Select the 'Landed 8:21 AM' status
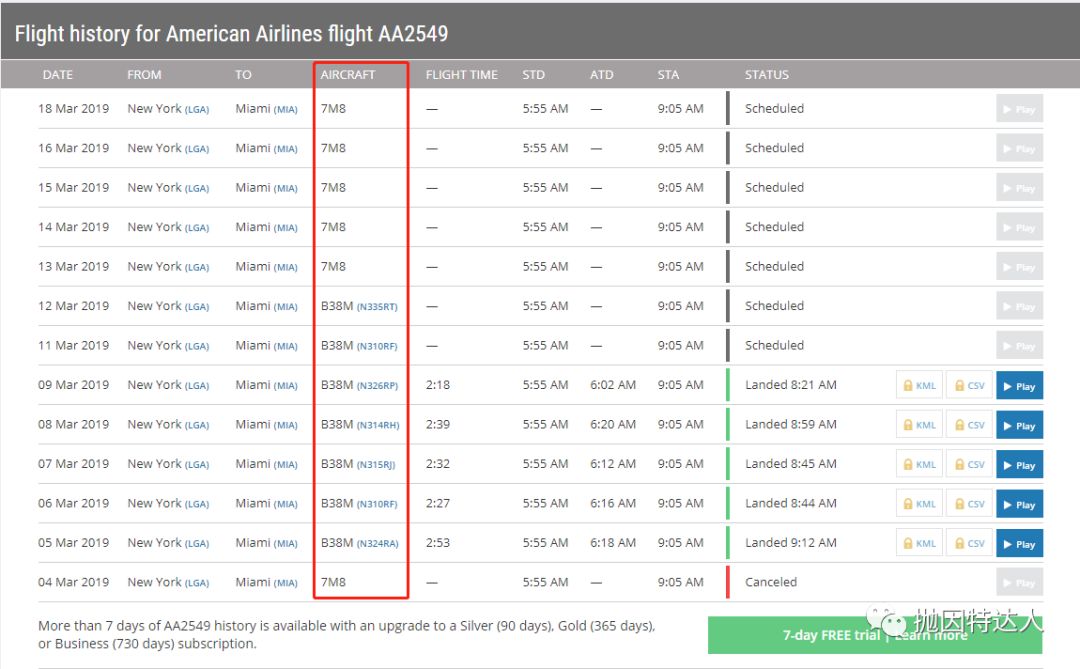 791,385
